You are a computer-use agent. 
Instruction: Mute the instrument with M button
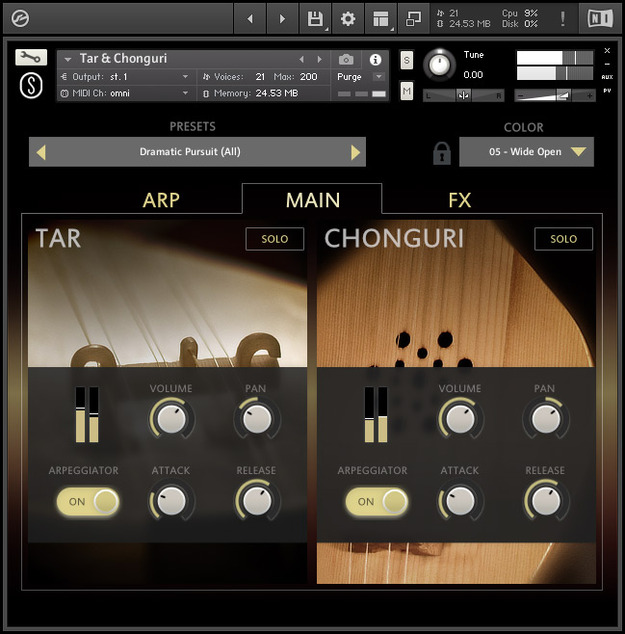pos(406,92)
